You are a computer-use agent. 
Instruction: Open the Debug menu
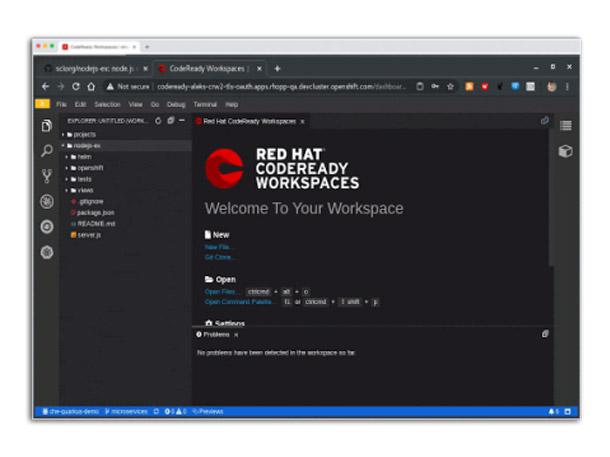pos(176,104)
